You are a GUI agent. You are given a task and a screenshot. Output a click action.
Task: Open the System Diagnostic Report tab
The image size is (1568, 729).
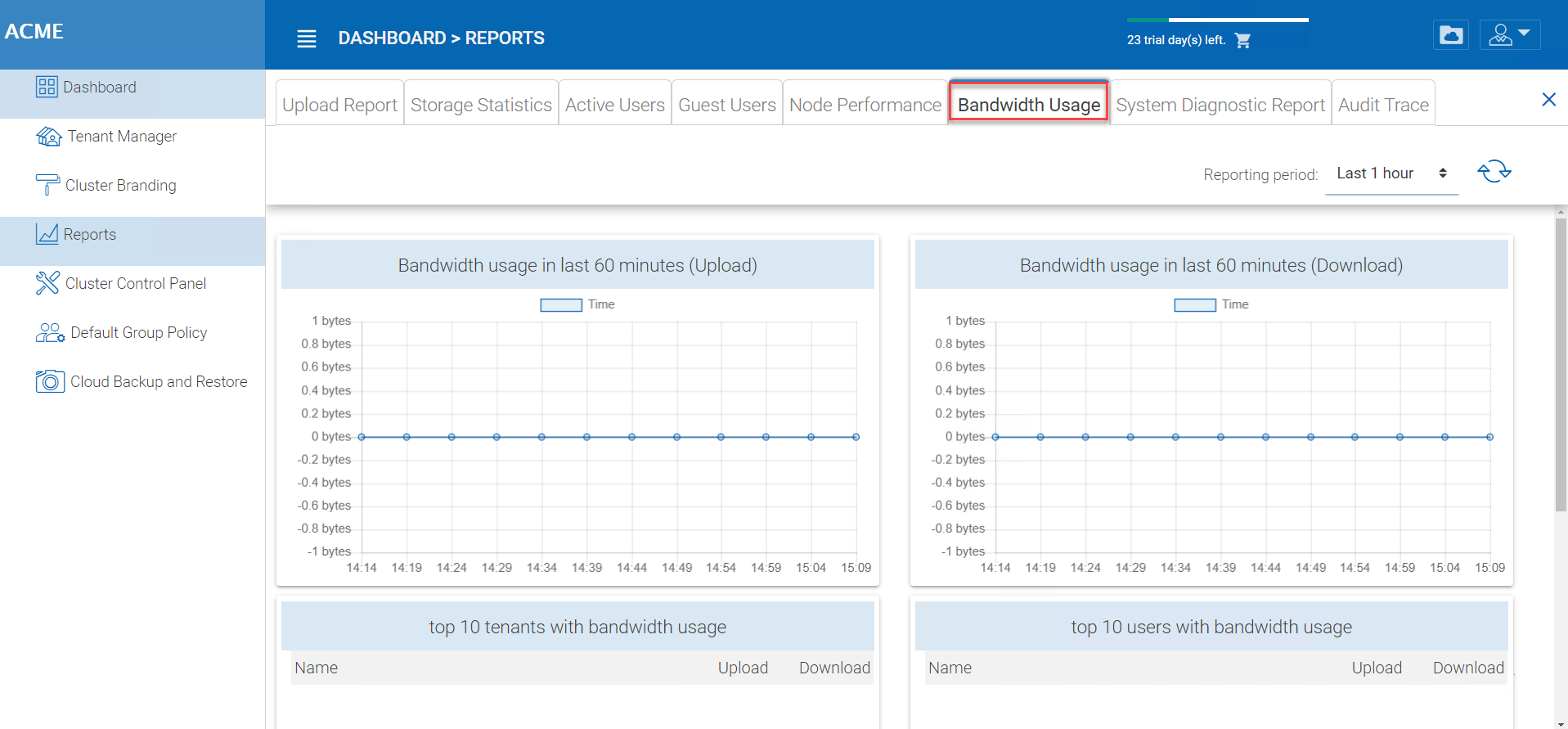[x=1220, y=104]
